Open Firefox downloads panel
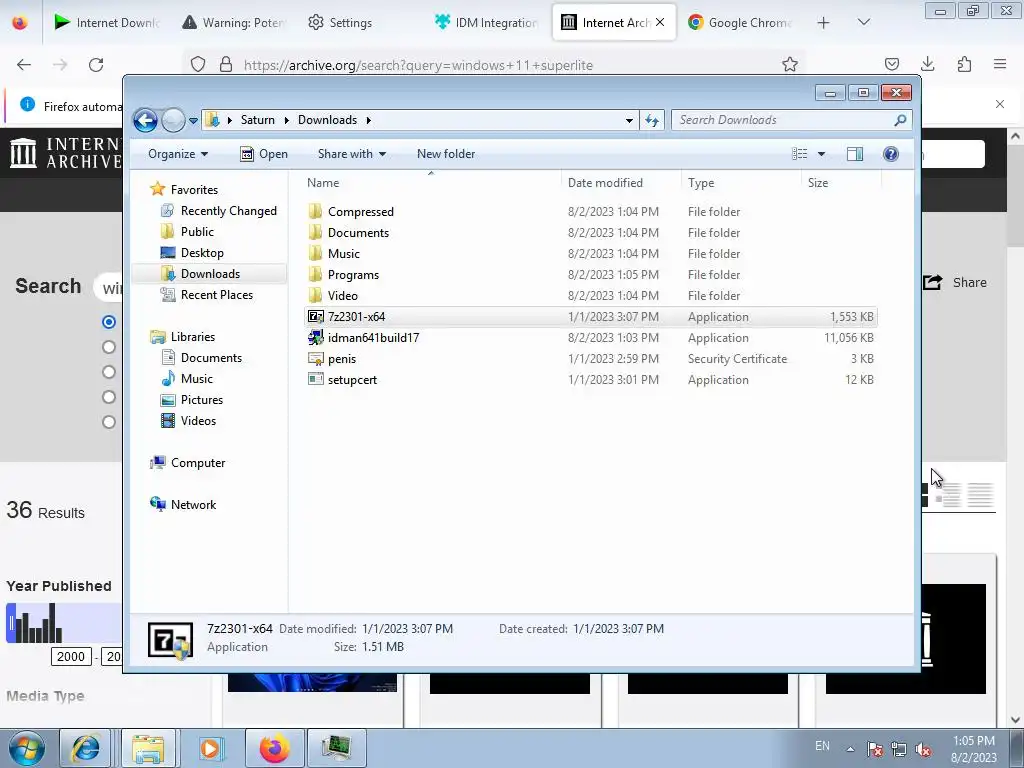 point(927,64)
